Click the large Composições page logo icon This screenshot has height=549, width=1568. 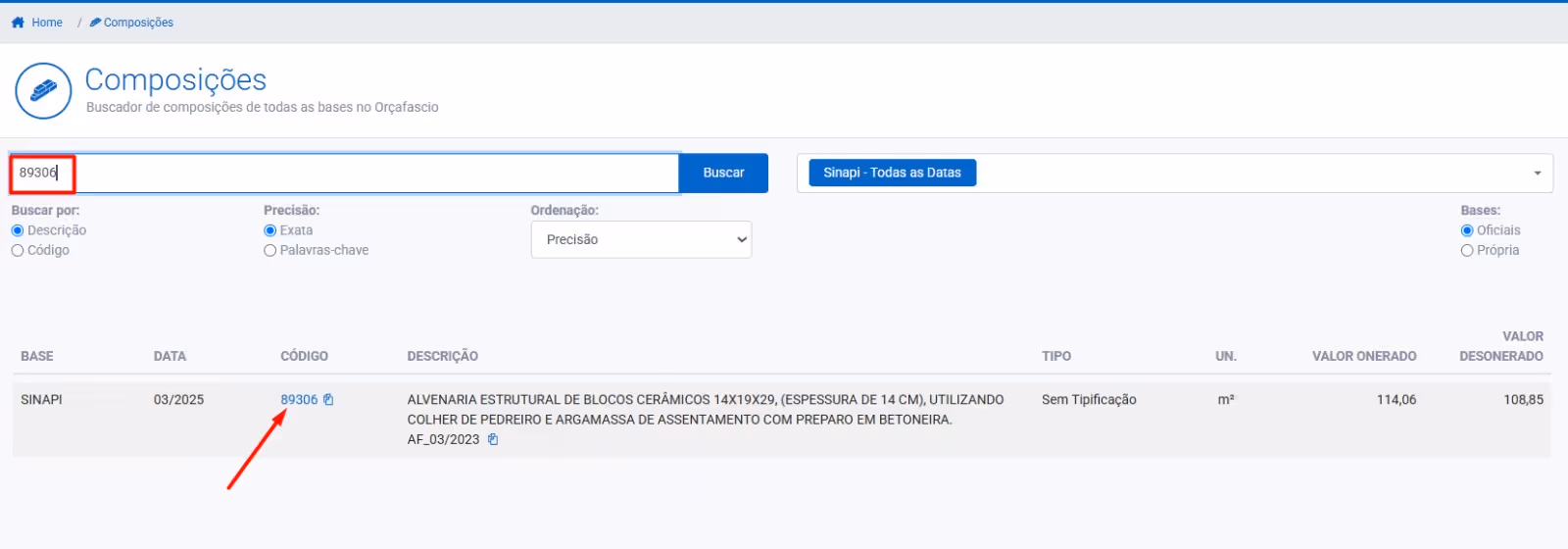[43, 91]
